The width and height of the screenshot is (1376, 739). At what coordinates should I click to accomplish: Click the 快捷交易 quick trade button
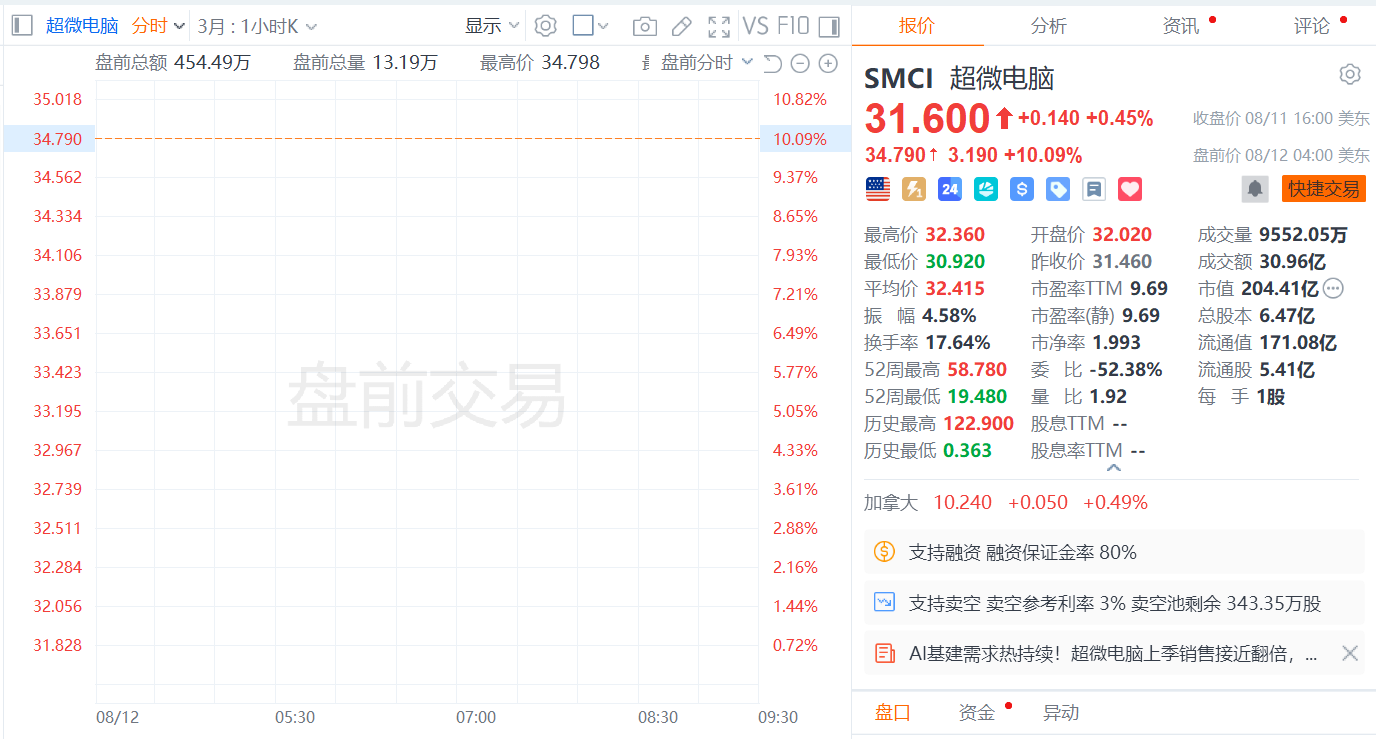tap(1323, 188)
